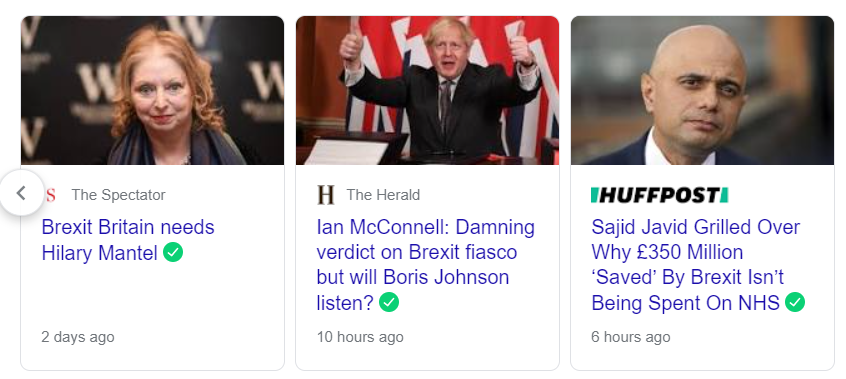The width and height of the screenshot is (846, 379).
Task: Open the Sajid Javid photo thumbnail
Action: click(x=702, y=90)
